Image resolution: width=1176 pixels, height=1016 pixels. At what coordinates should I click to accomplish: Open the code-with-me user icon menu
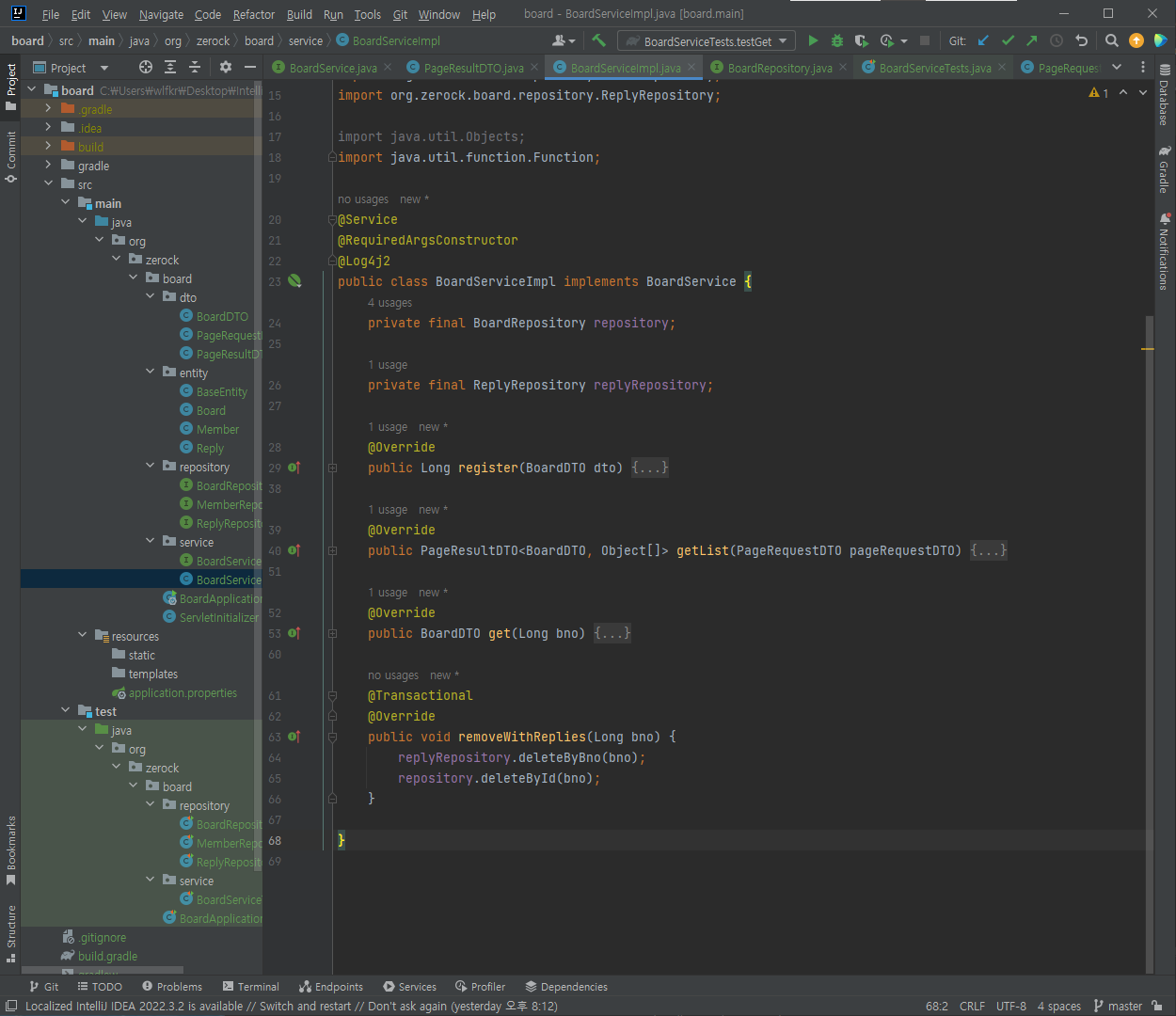(564, 40)
